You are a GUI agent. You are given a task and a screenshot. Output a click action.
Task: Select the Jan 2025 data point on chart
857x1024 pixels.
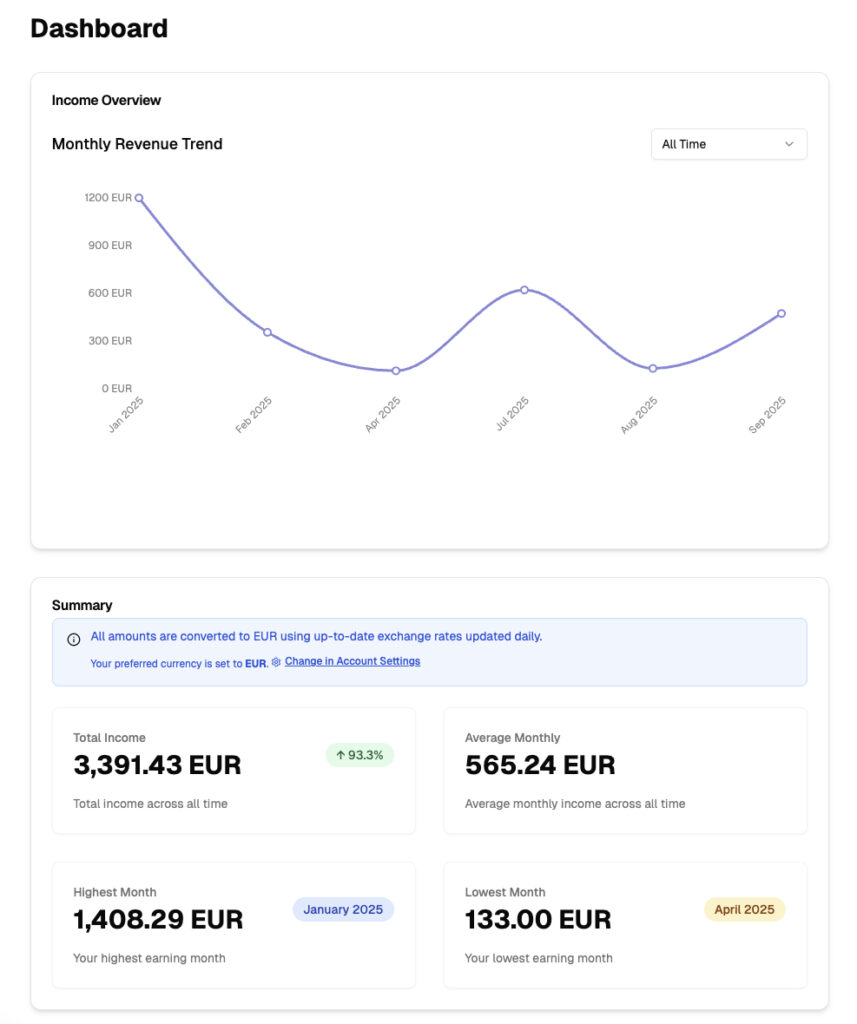tap(139, 198)
